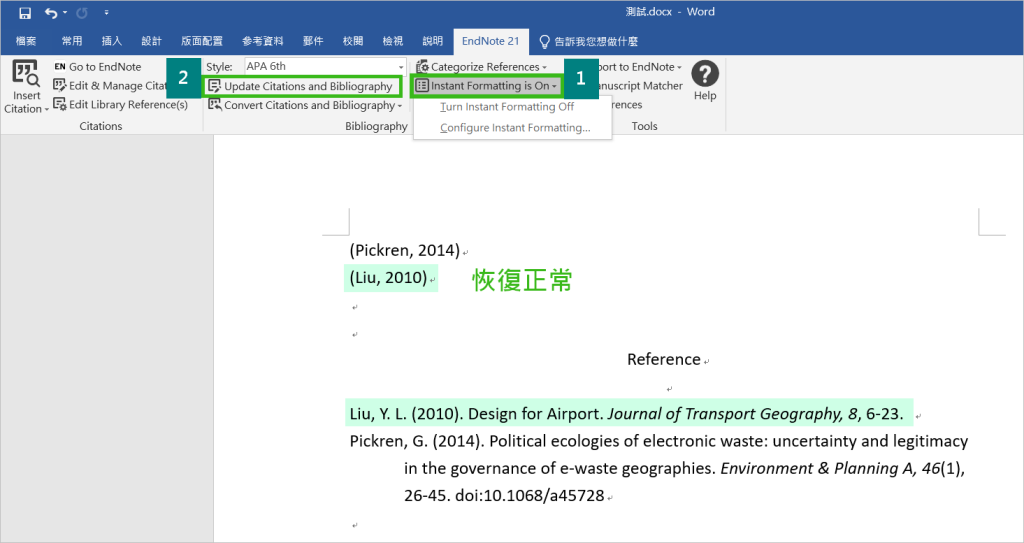
Task: Click the (Pickren, 2014) citation
Action: coord(405,250)
